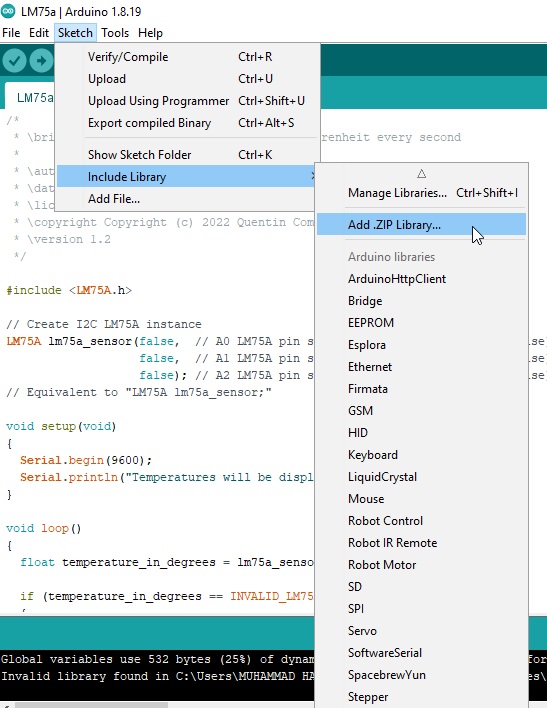Select the Upload menu entry
Screen dimensions: 547x708
pyautogui.click(x=187, y=79)
